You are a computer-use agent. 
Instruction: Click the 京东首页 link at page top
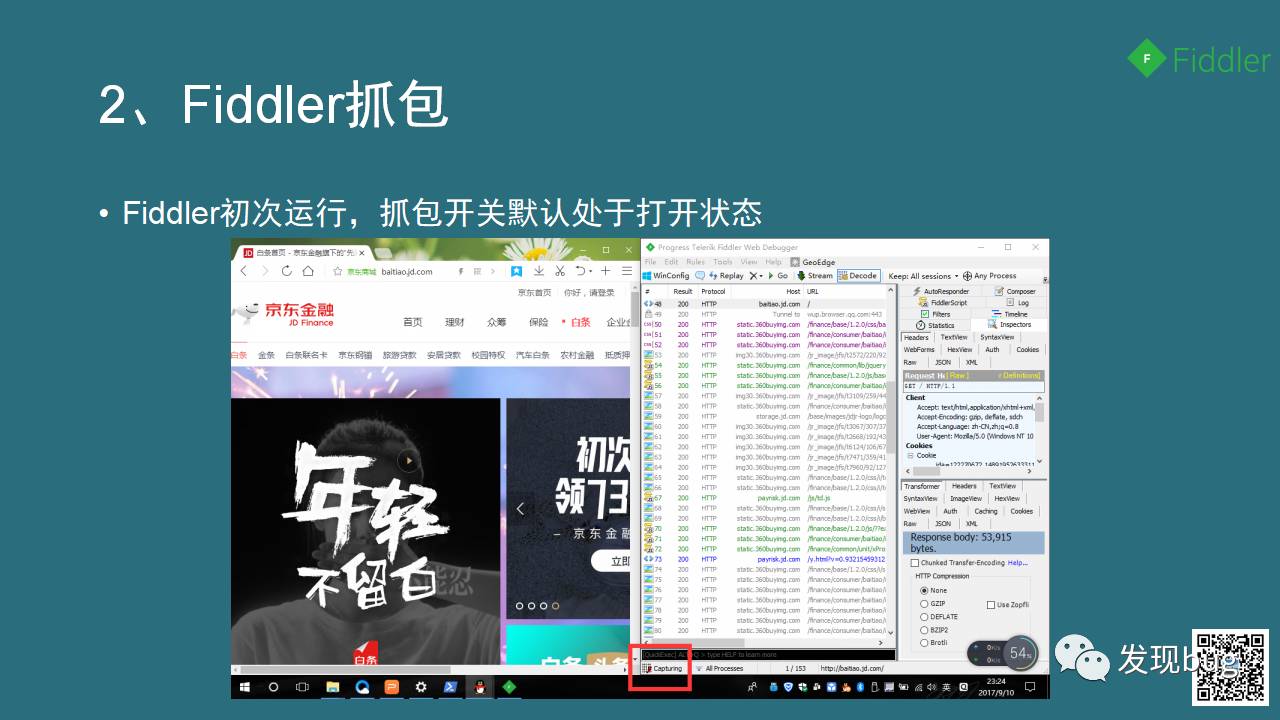534,293
